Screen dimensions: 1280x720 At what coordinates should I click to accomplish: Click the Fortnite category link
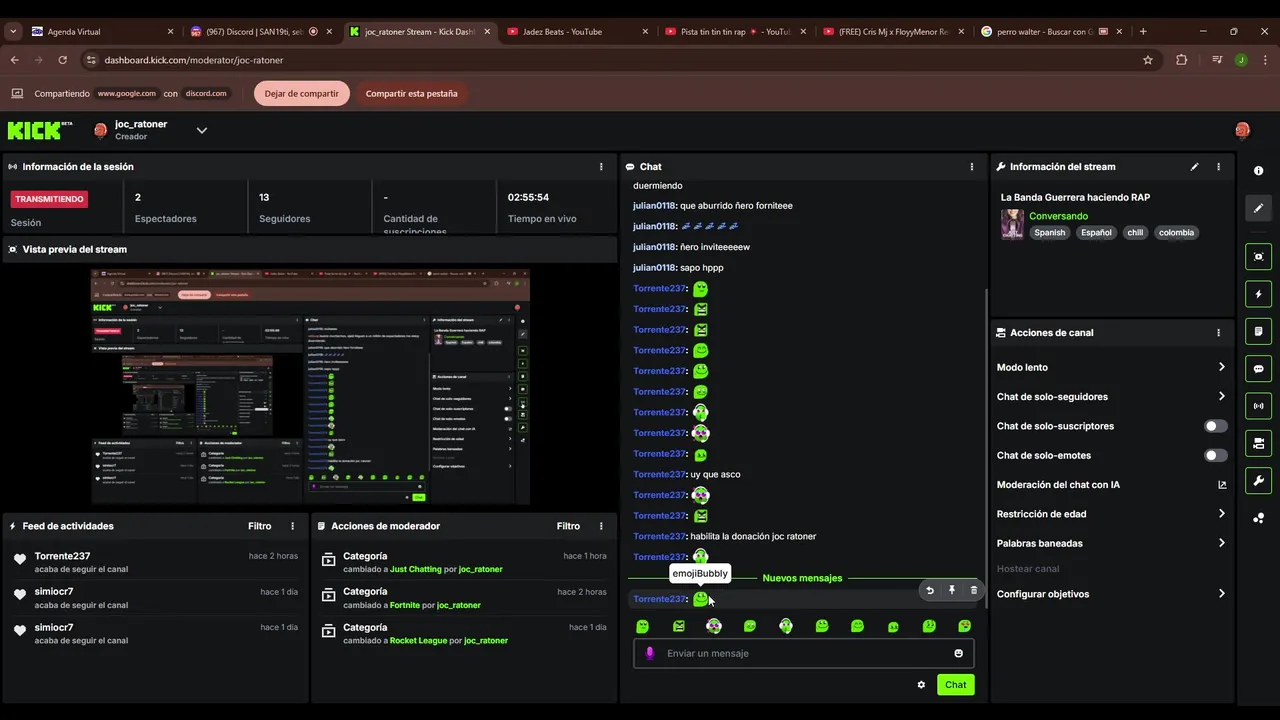(x=405, y=605)
